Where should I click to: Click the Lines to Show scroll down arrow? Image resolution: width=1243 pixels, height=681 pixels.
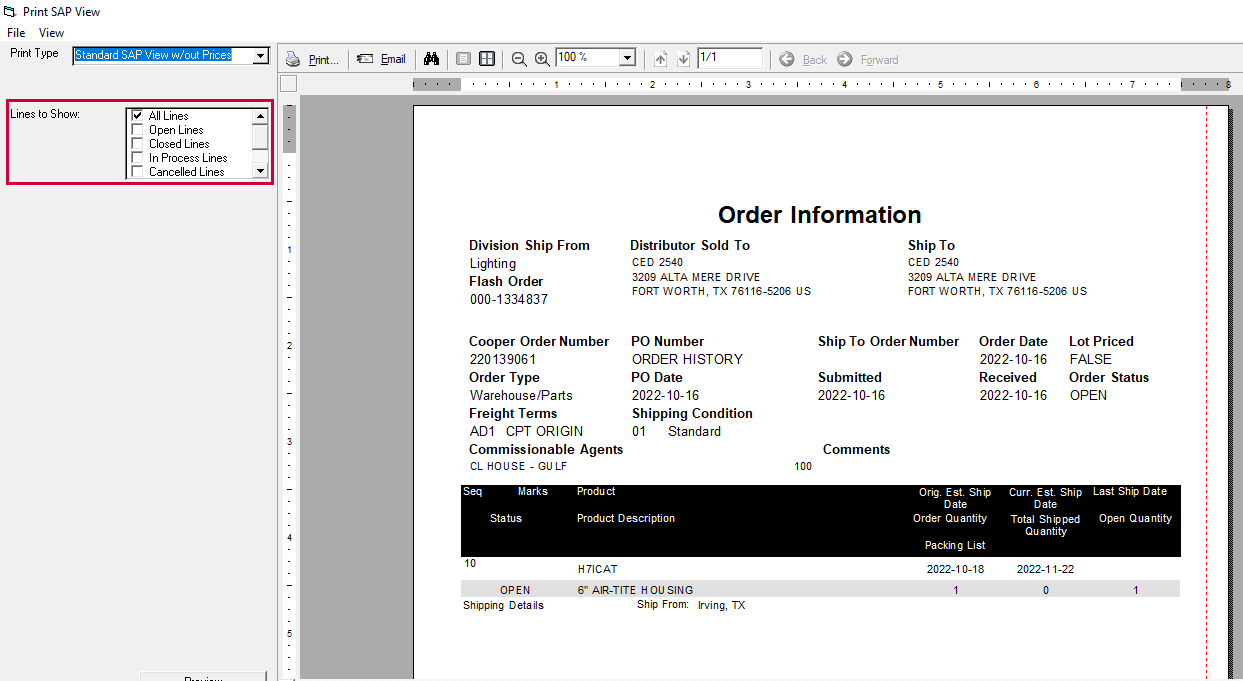(260, 171)
